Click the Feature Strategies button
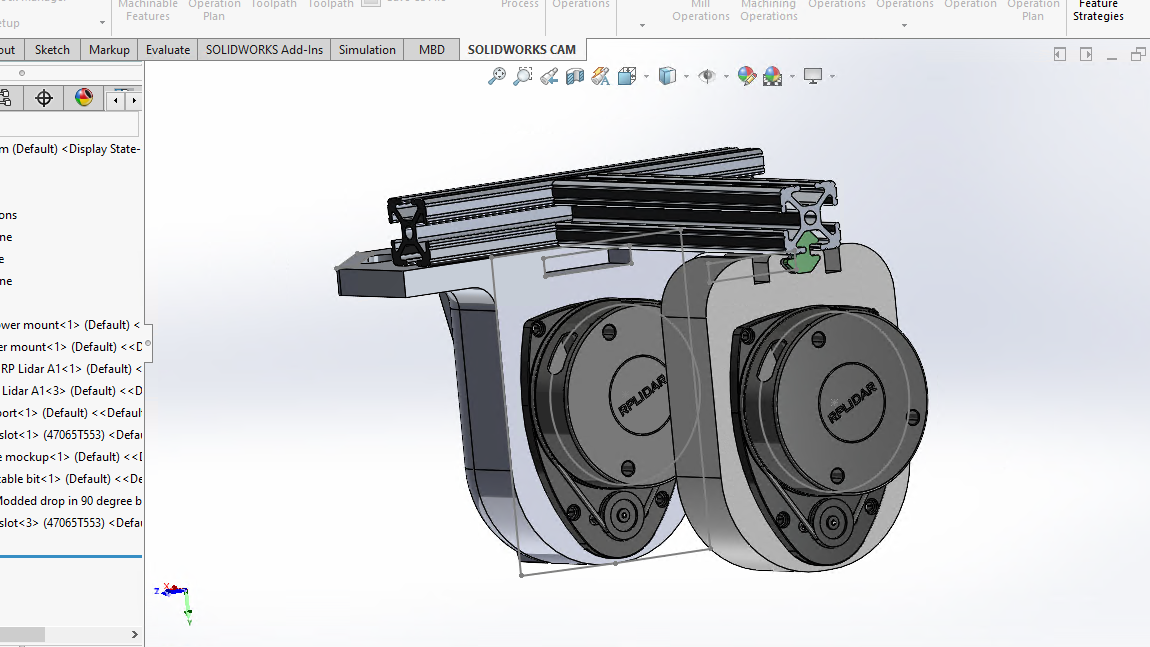This screenshot has width=1150, height=647. (1098, 11)
